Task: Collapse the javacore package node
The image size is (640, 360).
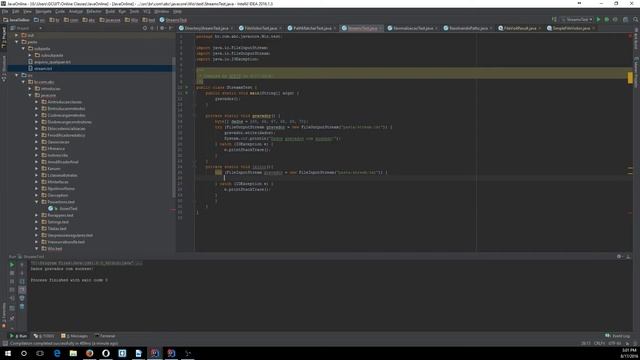Action: click(x=30, y=95)
